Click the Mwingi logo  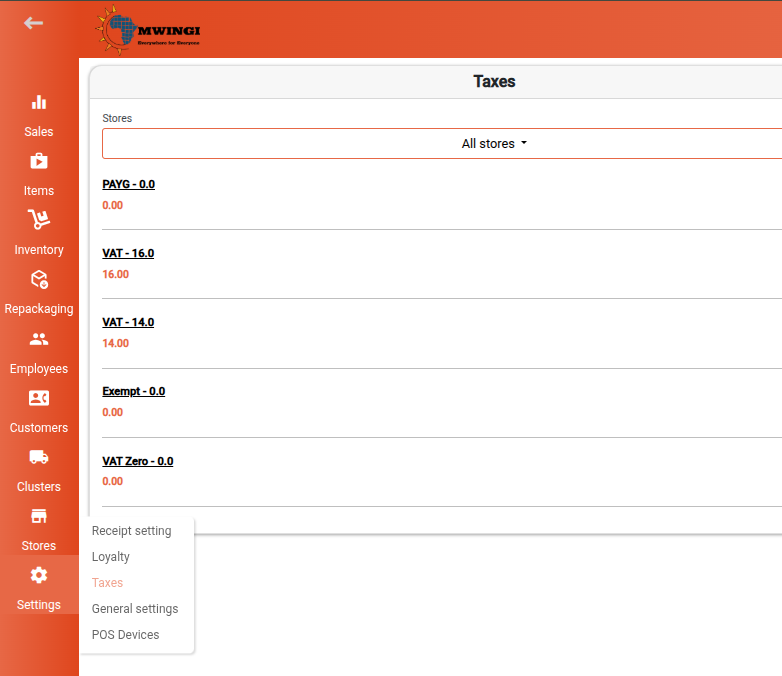(148, 30)
